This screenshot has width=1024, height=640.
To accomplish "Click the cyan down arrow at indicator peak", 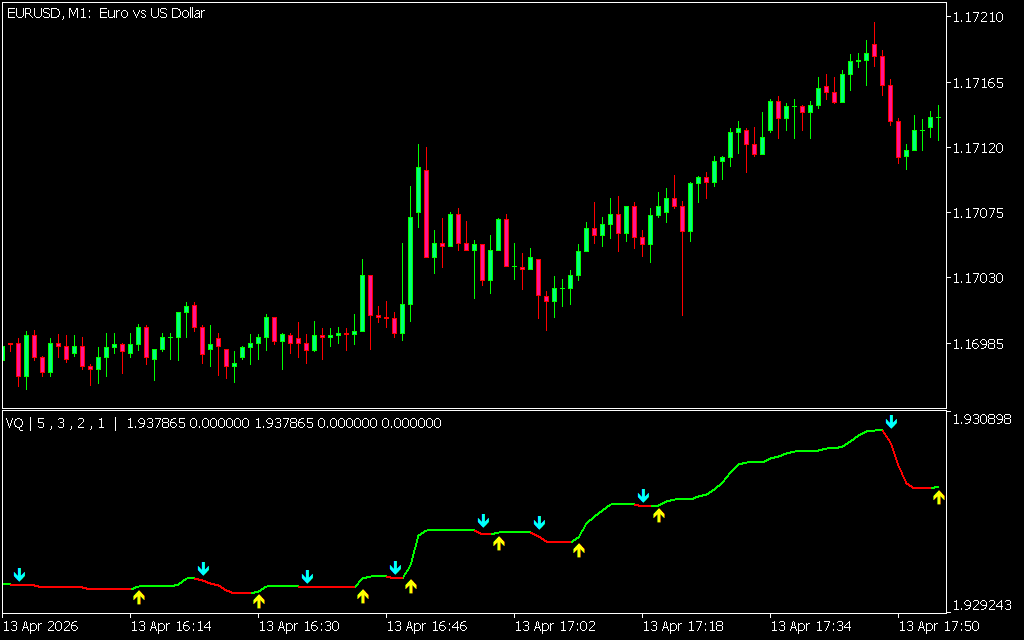I will [891, 421].
